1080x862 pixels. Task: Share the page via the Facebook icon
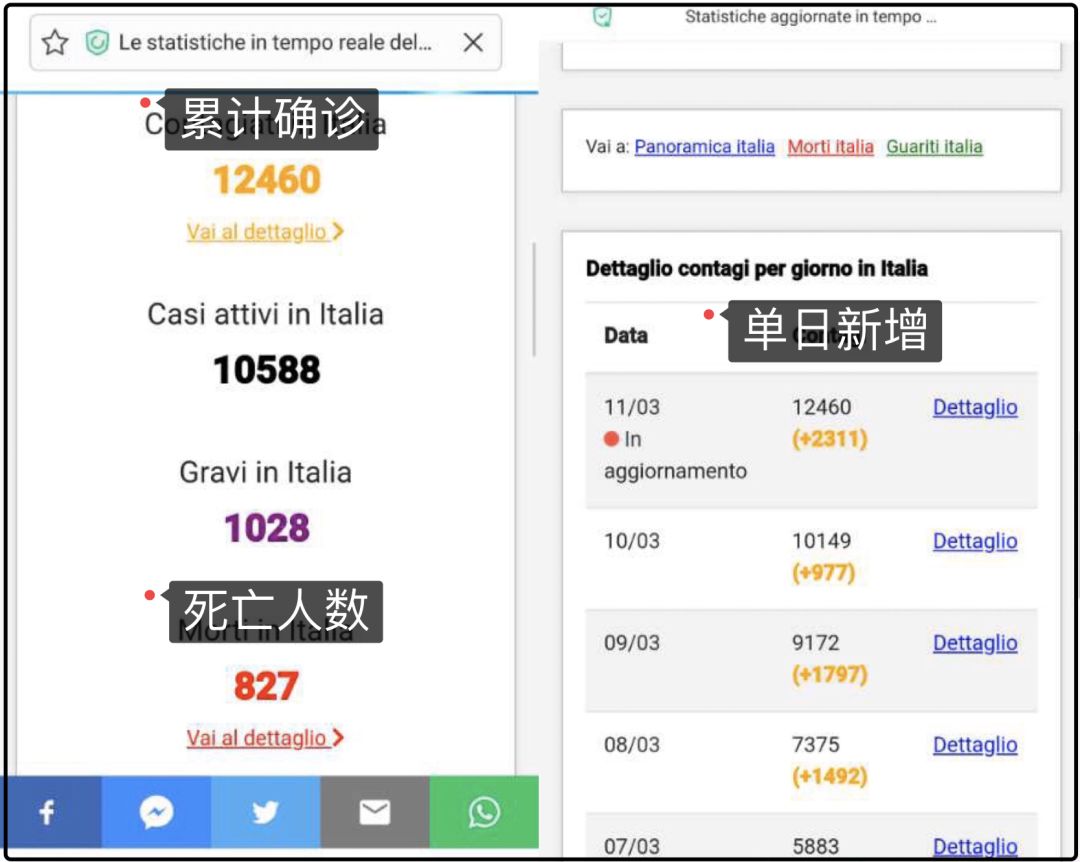coord(47,812)
